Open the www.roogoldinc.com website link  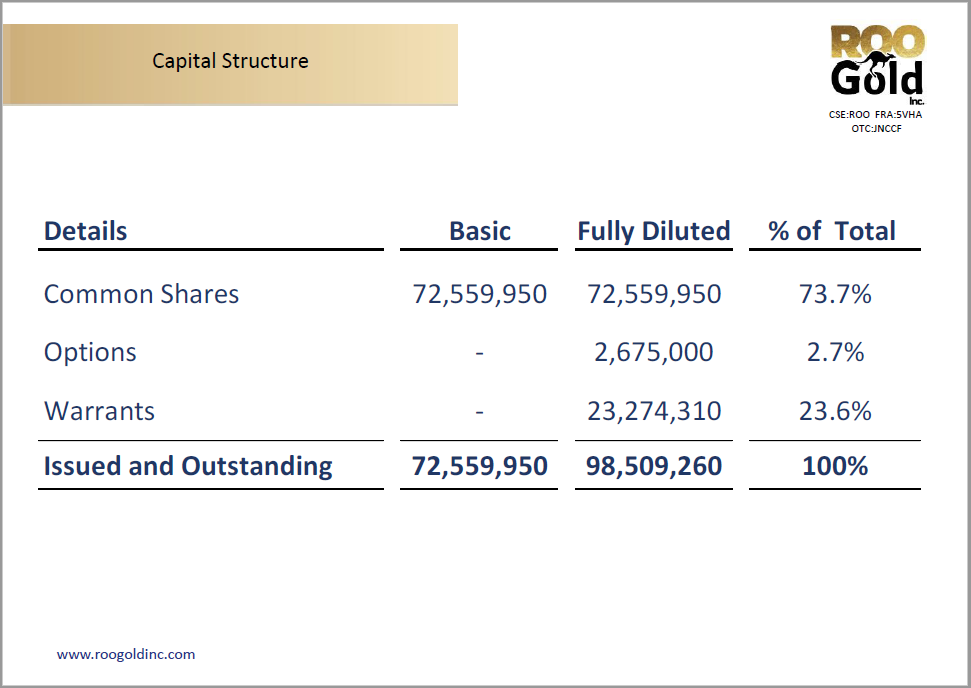[x=126, y=655]
